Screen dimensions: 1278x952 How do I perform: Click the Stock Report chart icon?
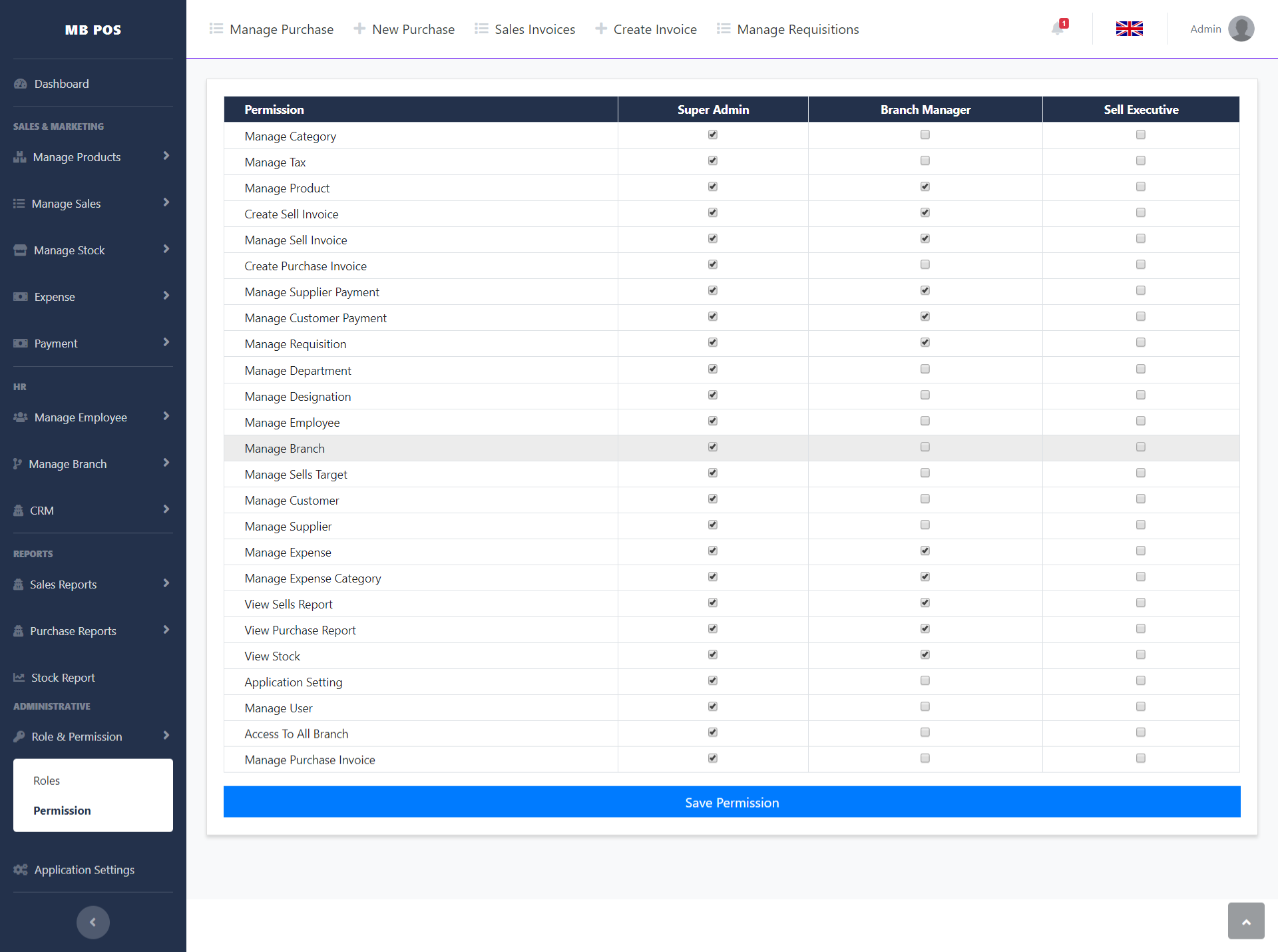coord(19,677)
